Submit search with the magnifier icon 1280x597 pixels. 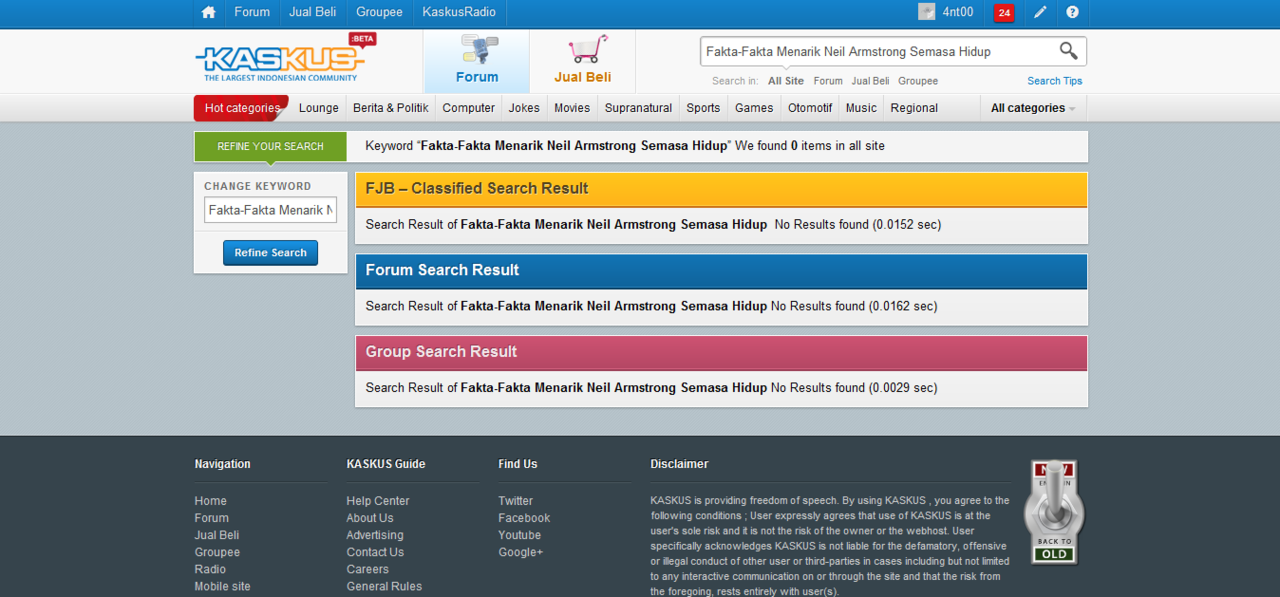pos(1068,51)
